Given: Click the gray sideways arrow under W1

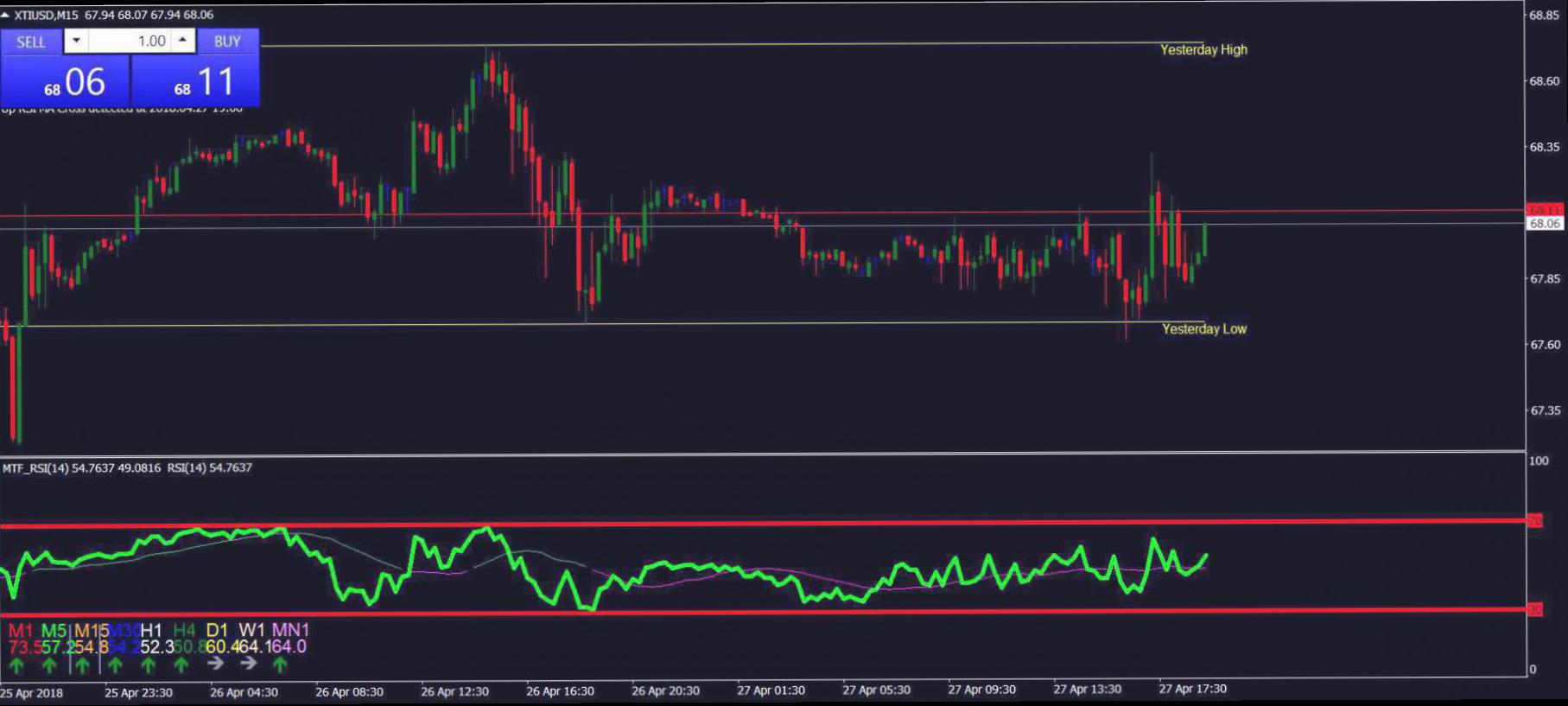Looking at the screenshot, I should 249,664.
